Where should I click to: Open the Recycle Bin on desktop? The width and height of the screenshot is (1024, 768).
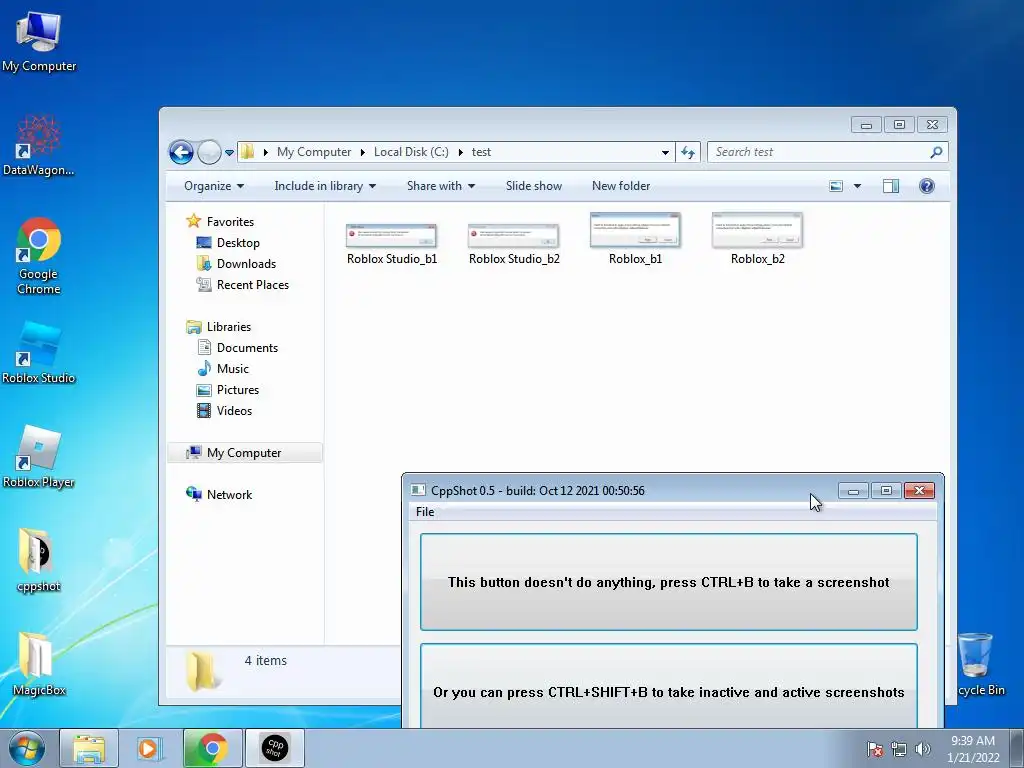coord(980,664)
